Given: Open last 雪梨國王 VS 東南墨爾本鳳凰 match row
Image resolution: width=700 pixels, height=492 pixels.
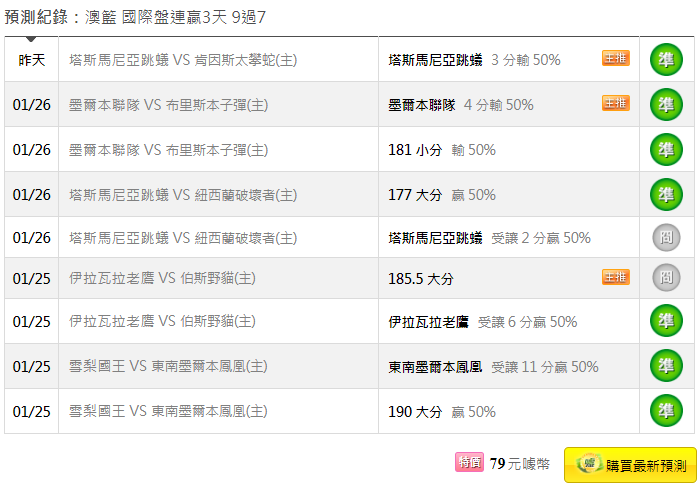Looking at the screenshot, I should pos(168,411).
